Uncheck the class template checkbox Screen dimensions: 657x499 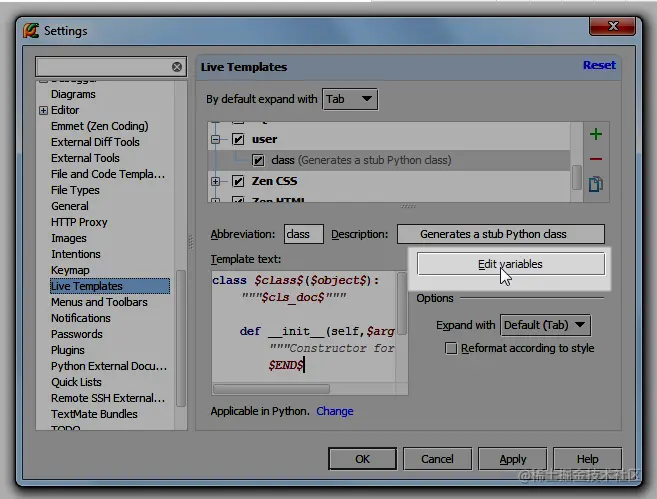(258, 160)
